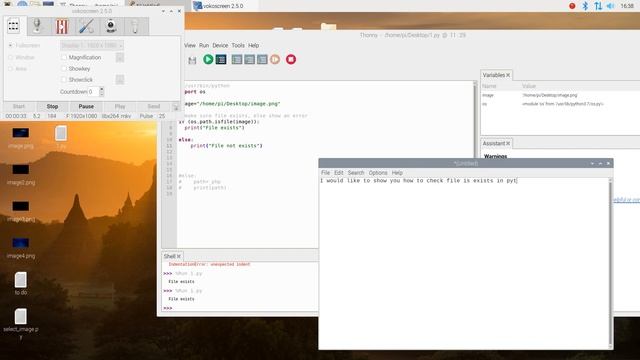The height and width of the screenshot is (360, 640).
Task: Open Edit menu in text editor window
Action: (339, 173)
